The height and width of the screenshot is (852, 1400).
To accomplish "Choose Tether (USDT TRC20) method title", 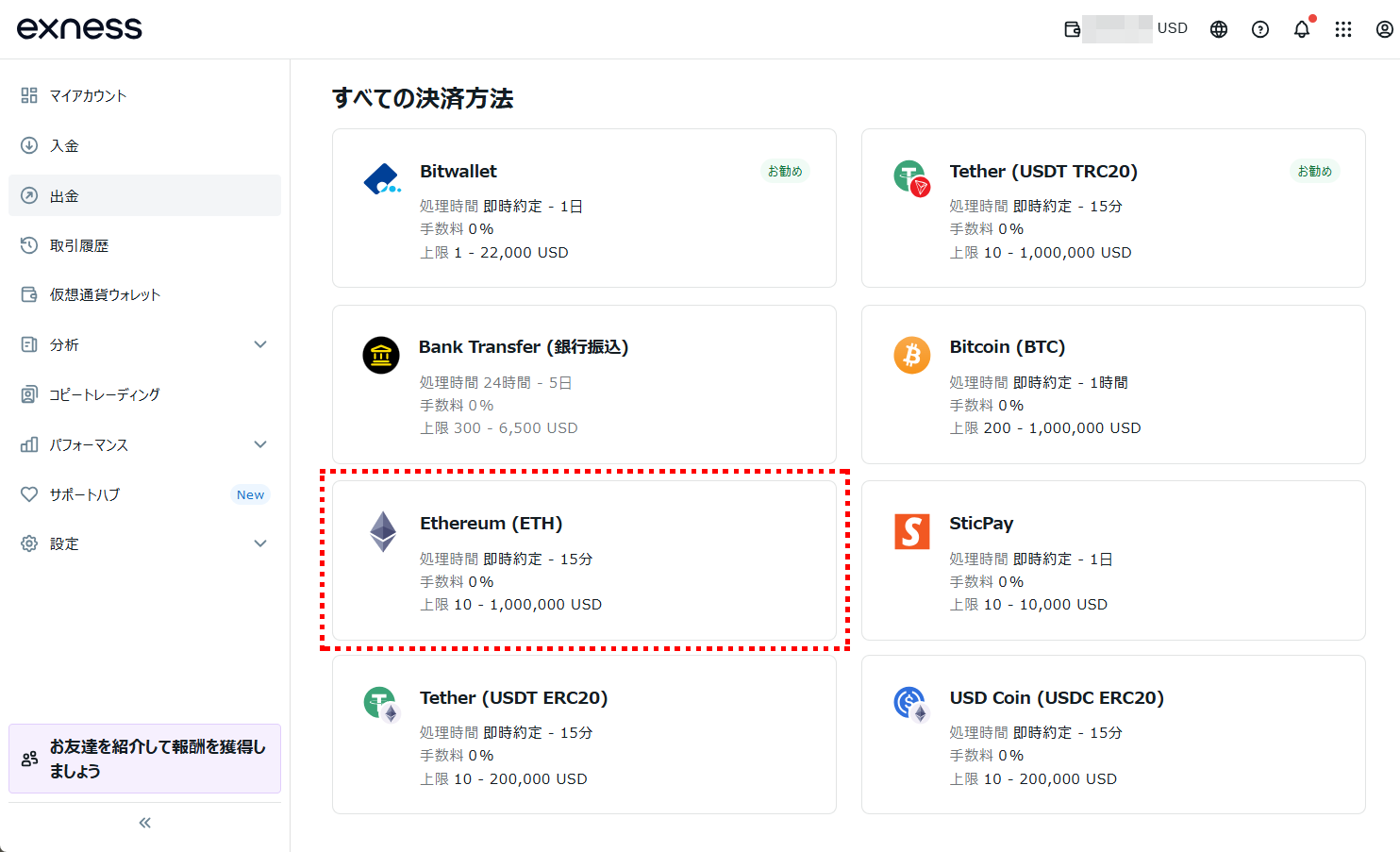I will [1043, 172].
